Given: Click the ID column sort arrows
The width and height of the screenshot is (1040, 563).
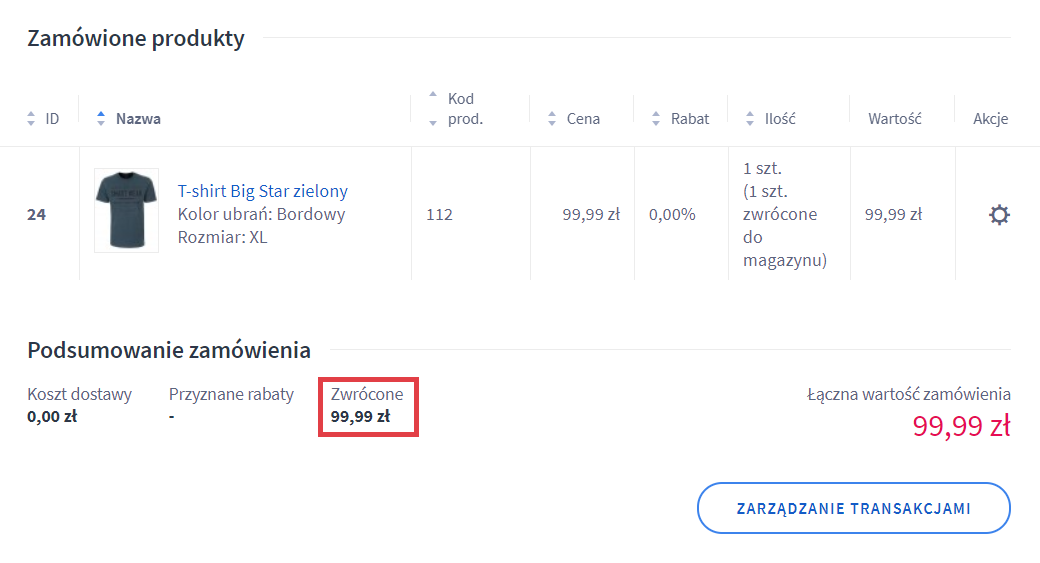Looking at the screenshot, I should click(31, 119).
